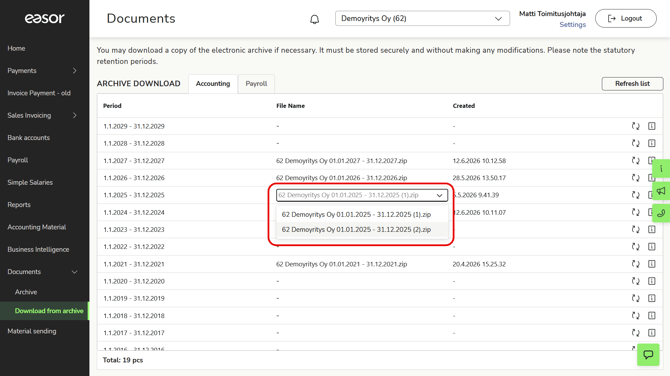The height and width of the screenshot is (376, 670).
Task: Download the 01.01.2021 - 31.12.2021.zip file
Action: [341, 264]
